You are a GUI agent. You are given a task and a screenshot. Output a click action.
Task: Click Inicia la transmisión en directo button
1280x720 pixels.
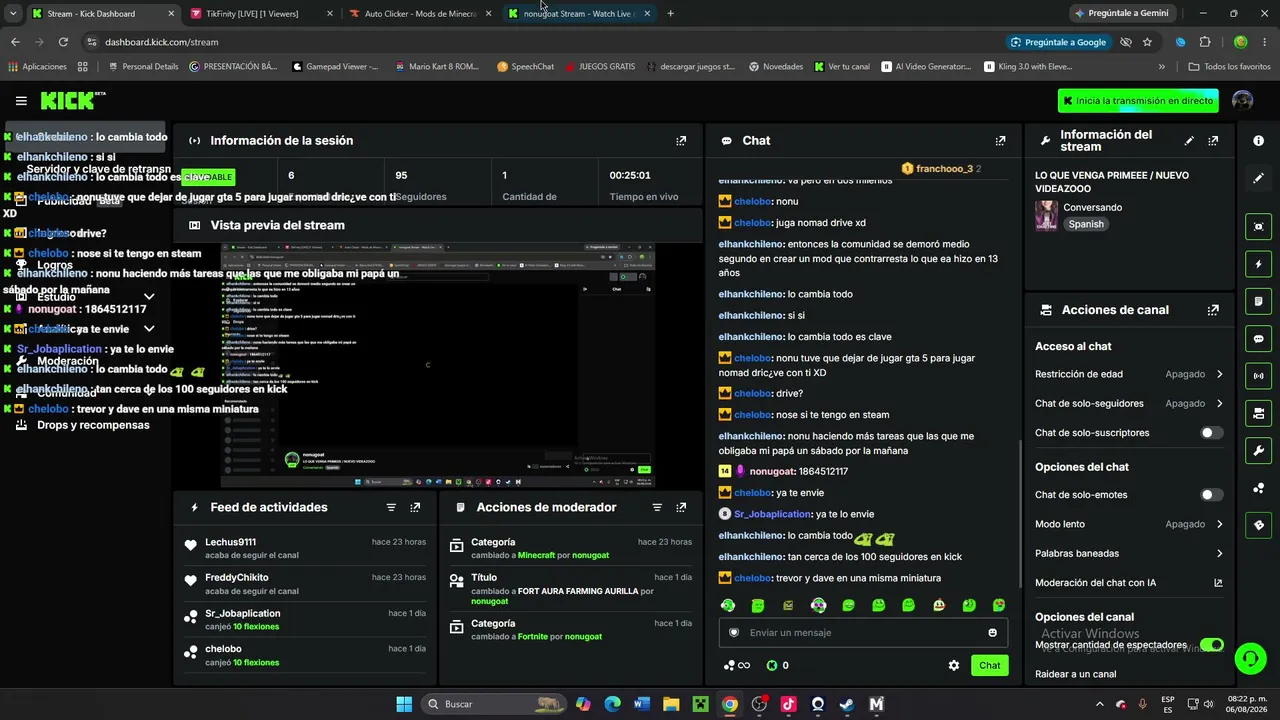[1138, 101]
